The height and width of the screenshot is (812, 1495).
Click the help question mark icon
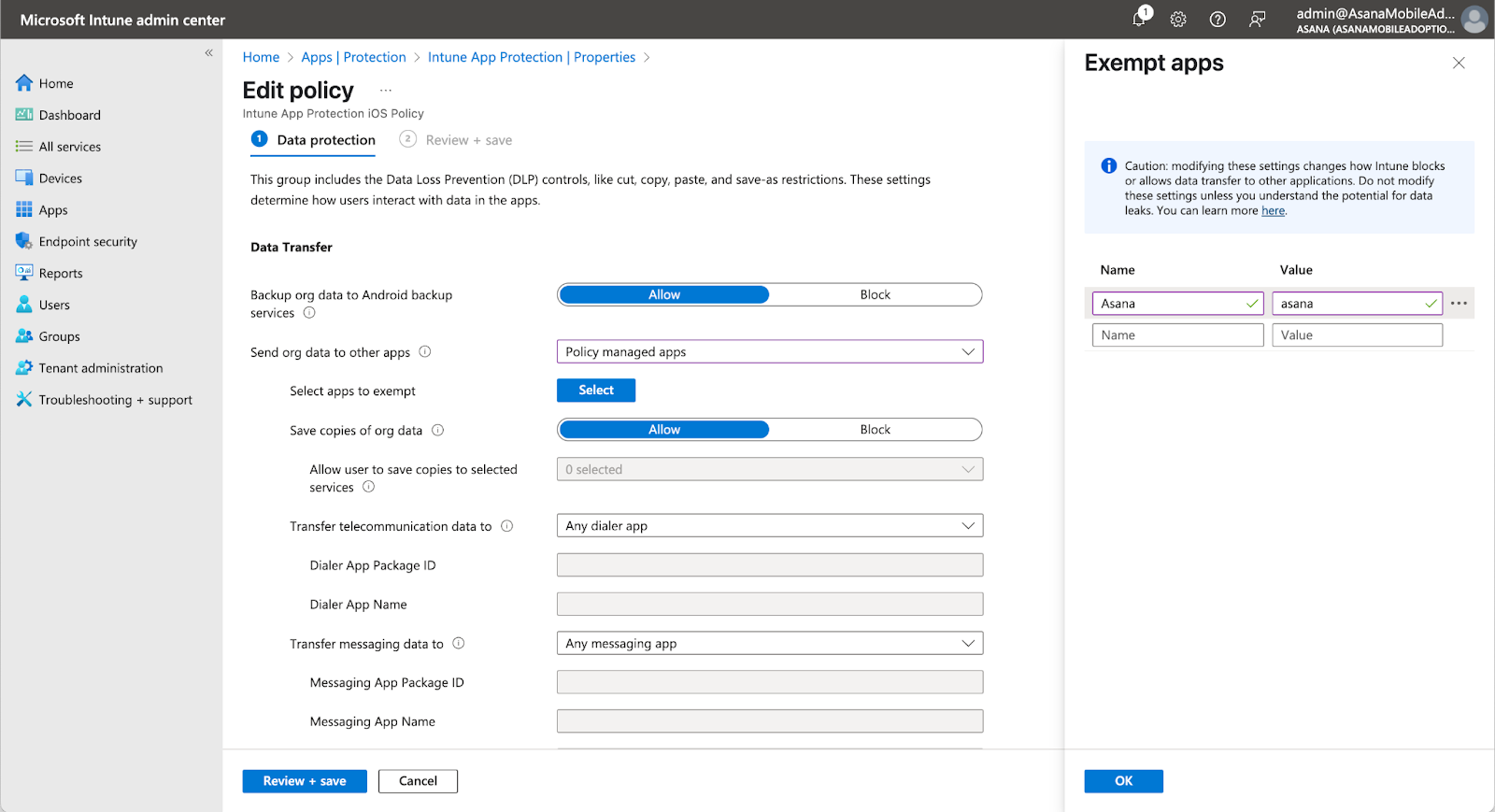coord(1217,20)
